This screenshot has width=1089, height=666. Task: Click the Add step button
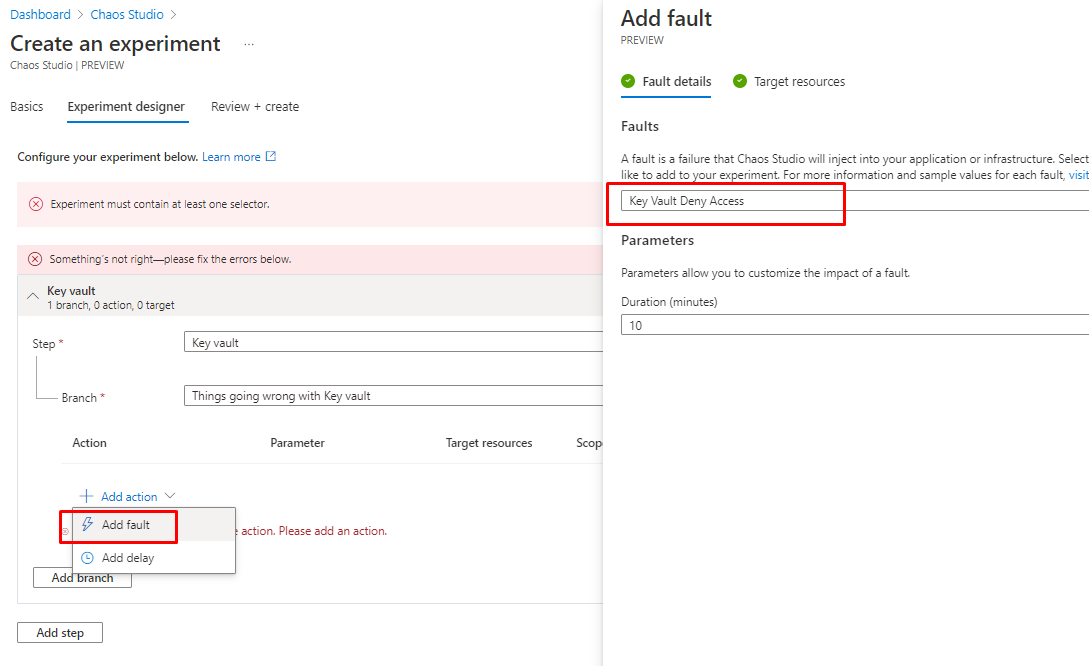tap(60, 633)
